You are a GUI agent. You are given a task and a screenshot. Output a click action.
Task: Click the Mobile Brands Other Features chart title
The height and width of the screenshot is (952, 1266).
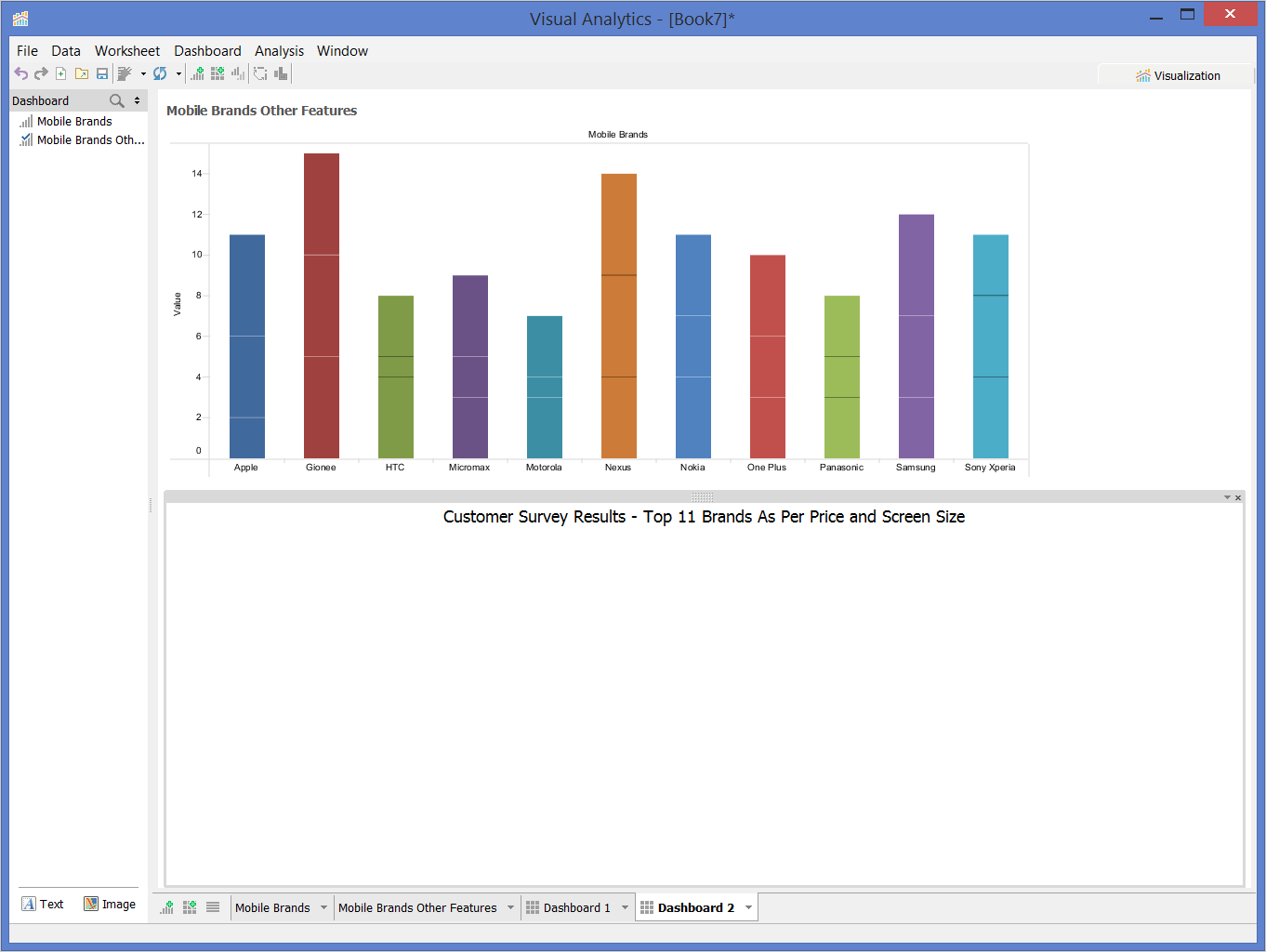(261, 111)
